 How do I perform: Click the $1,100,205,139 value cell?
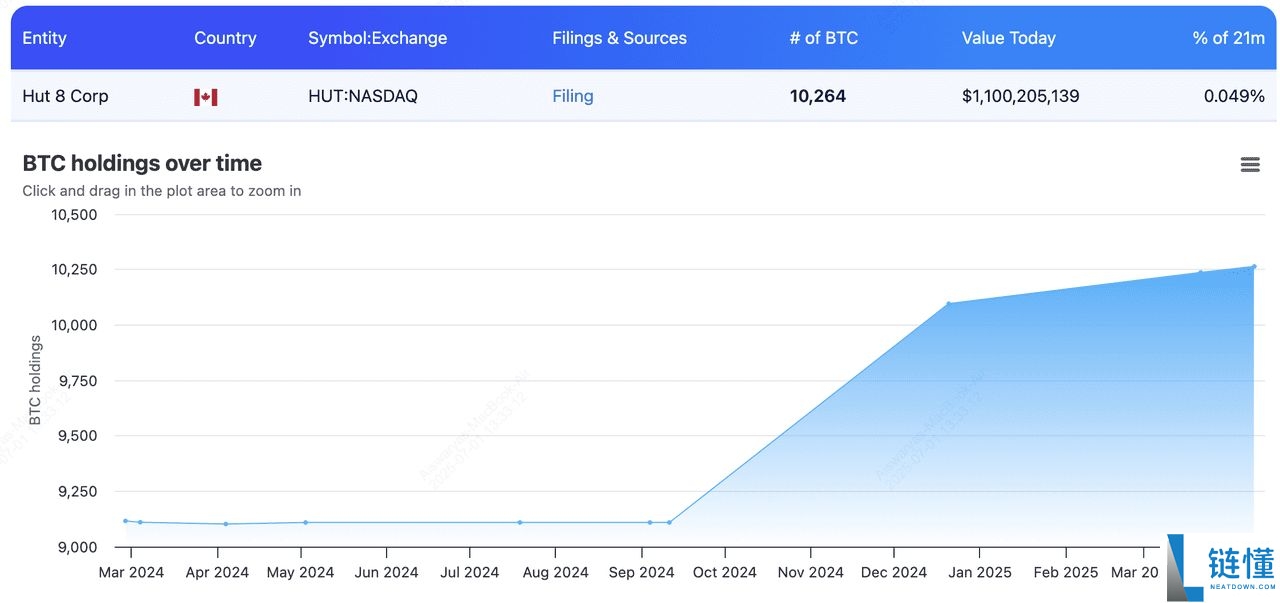point(1020,96)
